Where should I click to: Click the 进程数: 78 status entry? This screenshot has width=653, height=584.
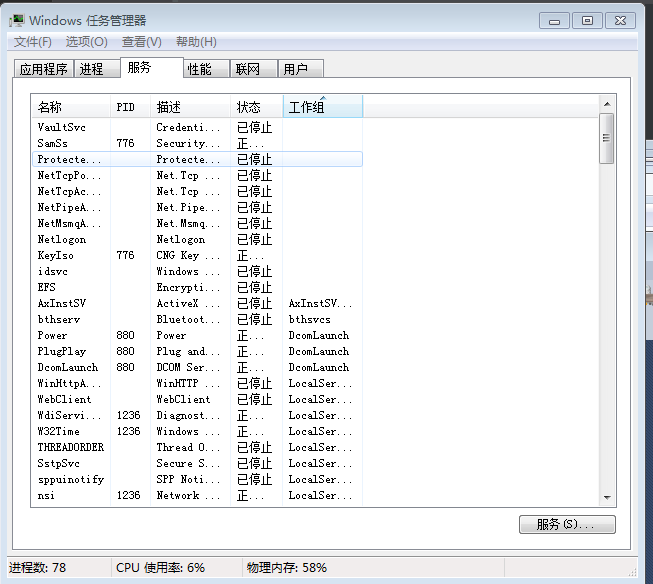click(37, 567)
